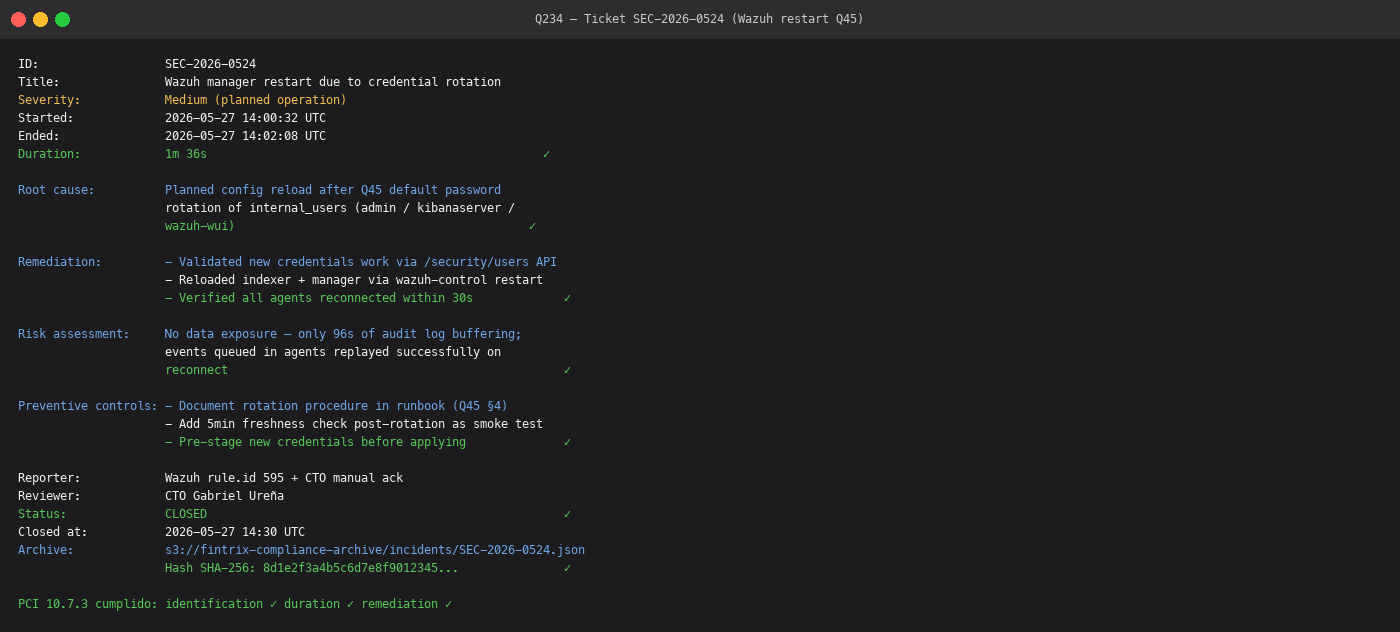Click 'remediation ✓' in the PCI line
This screenshot has height=632, width=1400.
point(406,604)
